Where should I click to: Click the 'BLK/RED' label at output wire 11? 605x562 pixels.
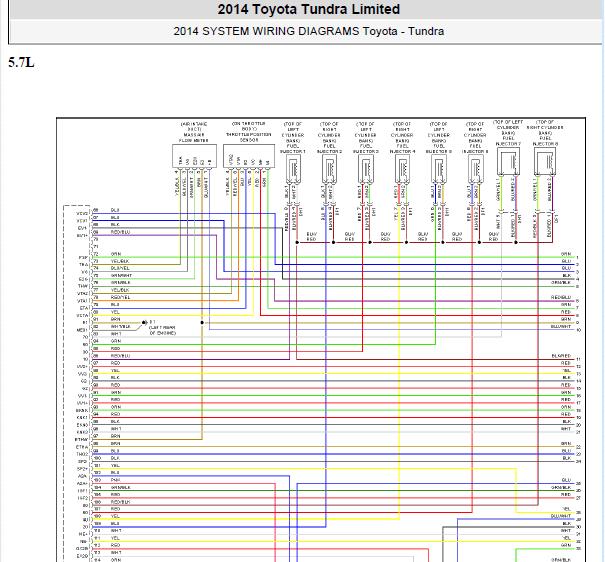click(x=561, y=356)
